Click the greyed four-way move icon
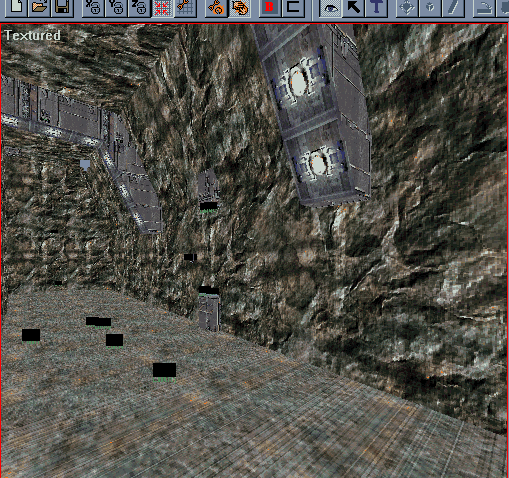 407,7
